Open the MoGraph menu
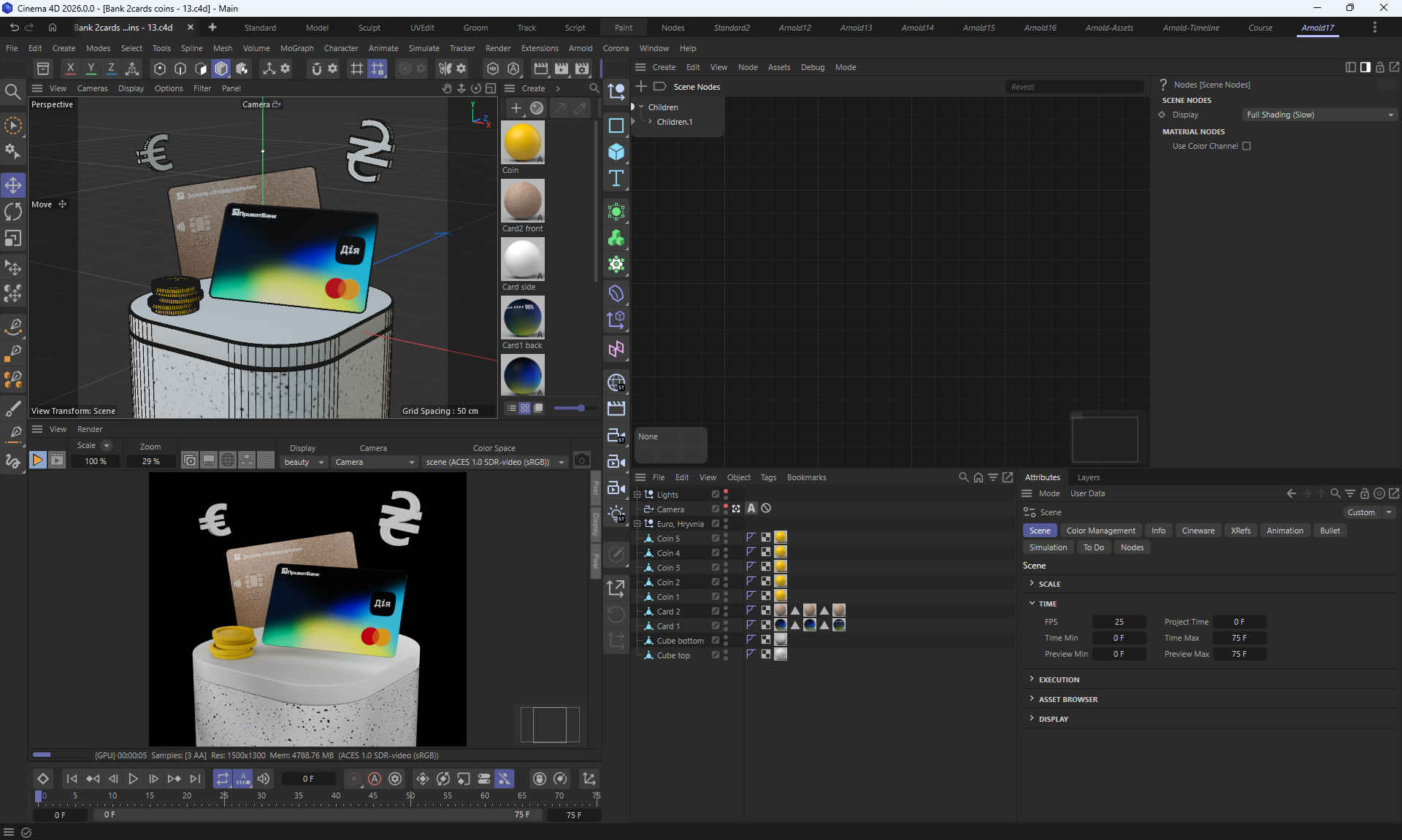Viewport: 1402px width, 840px height. 296,48
